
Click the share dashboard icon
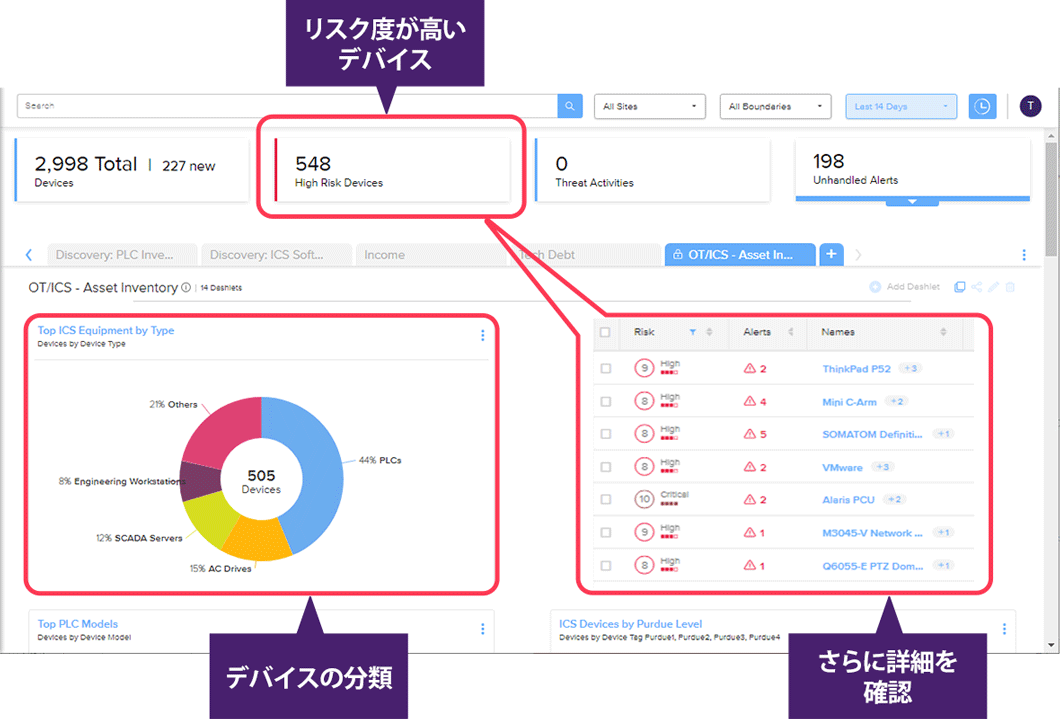(976, 287)
